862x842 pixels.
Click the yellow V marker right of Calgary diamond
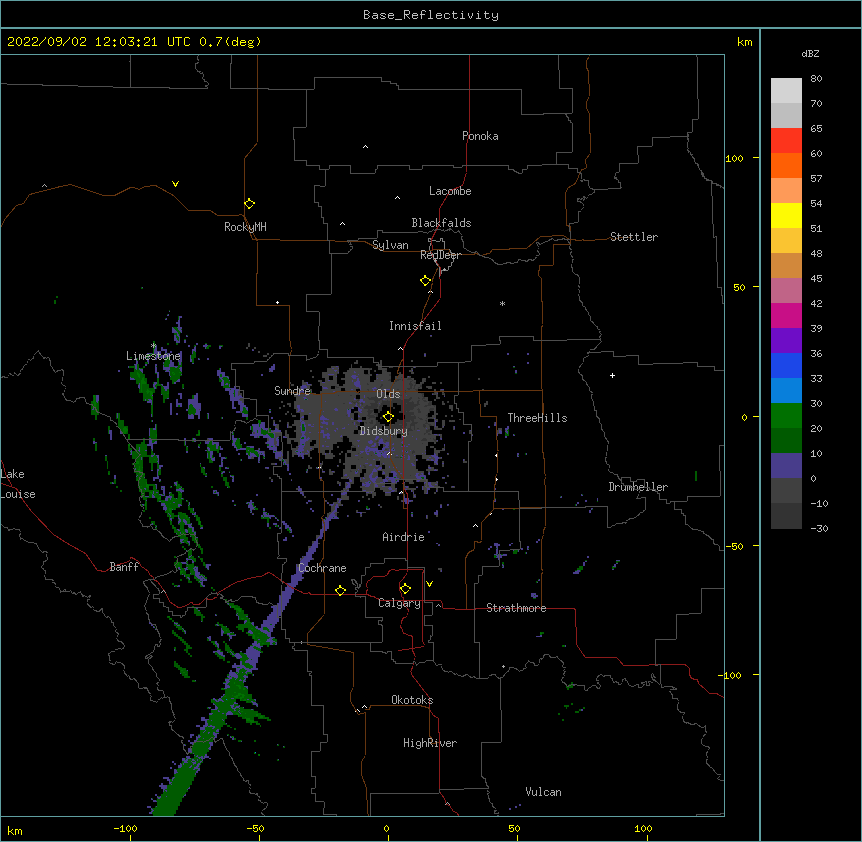[x=429, y=584]
